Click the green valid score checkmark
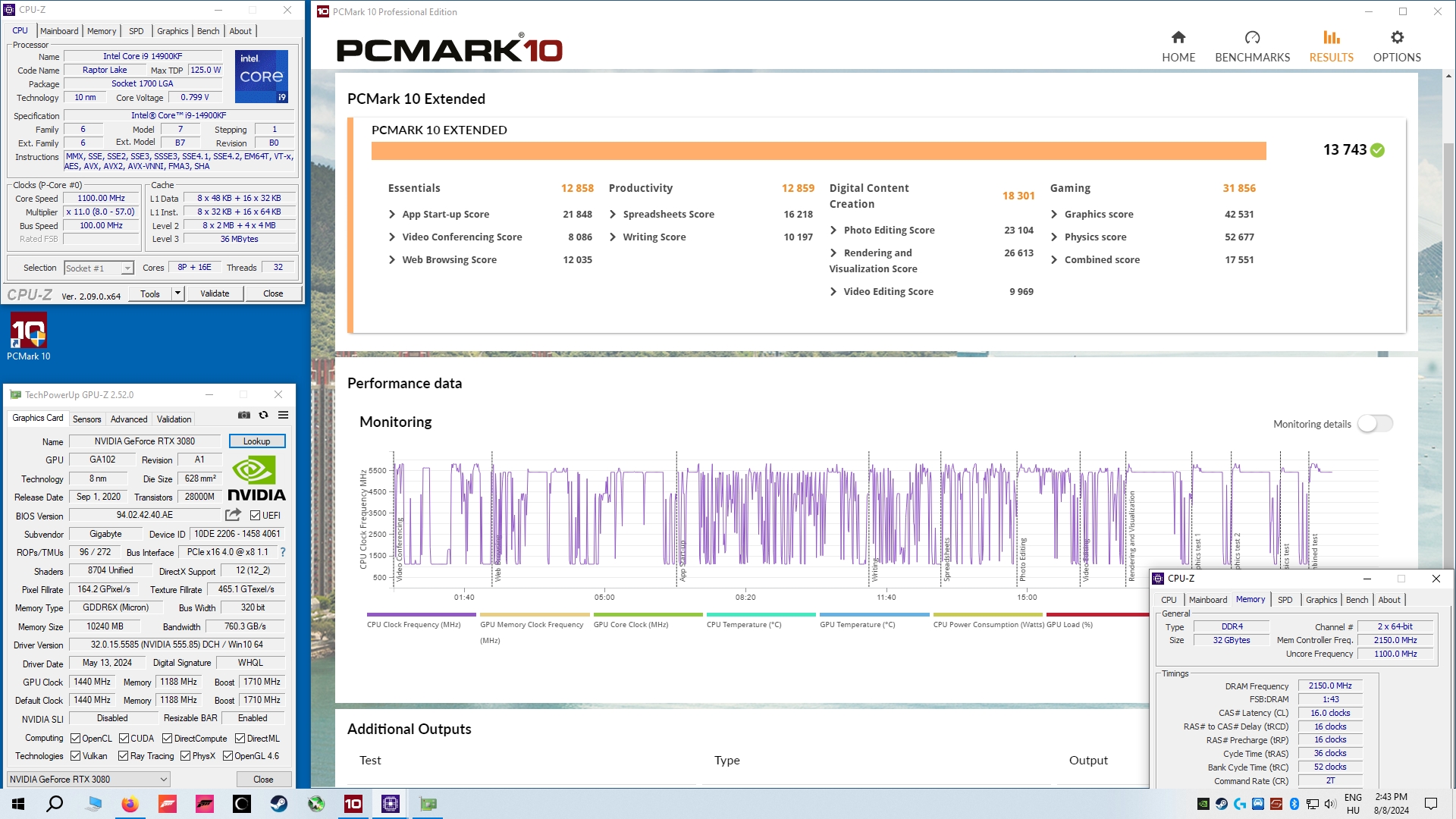1456x819 pixels. pos(1378,150)
